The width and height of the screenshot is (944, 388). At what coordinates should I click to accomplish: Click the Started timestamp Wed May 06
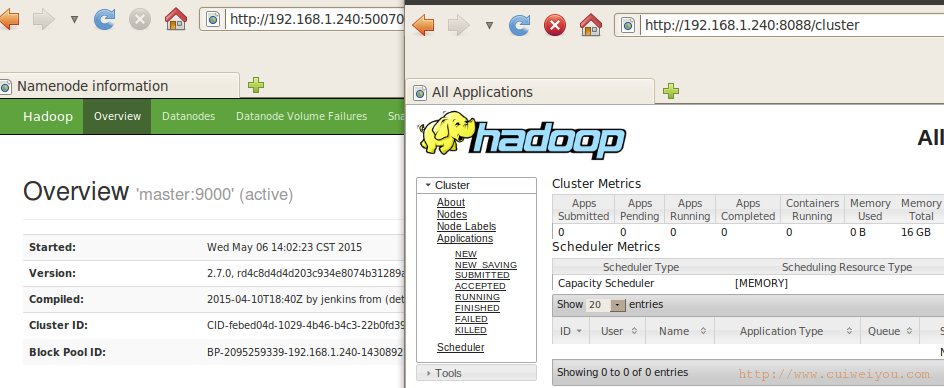click(285, 247)
